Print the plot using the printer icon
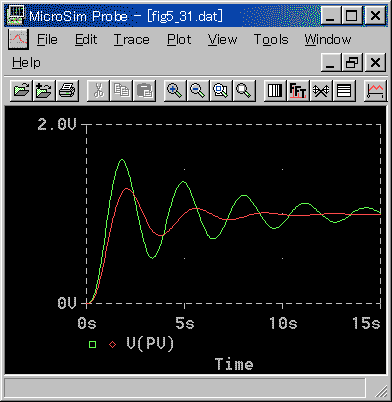392x402 pixels. click(x=67, y=90)
